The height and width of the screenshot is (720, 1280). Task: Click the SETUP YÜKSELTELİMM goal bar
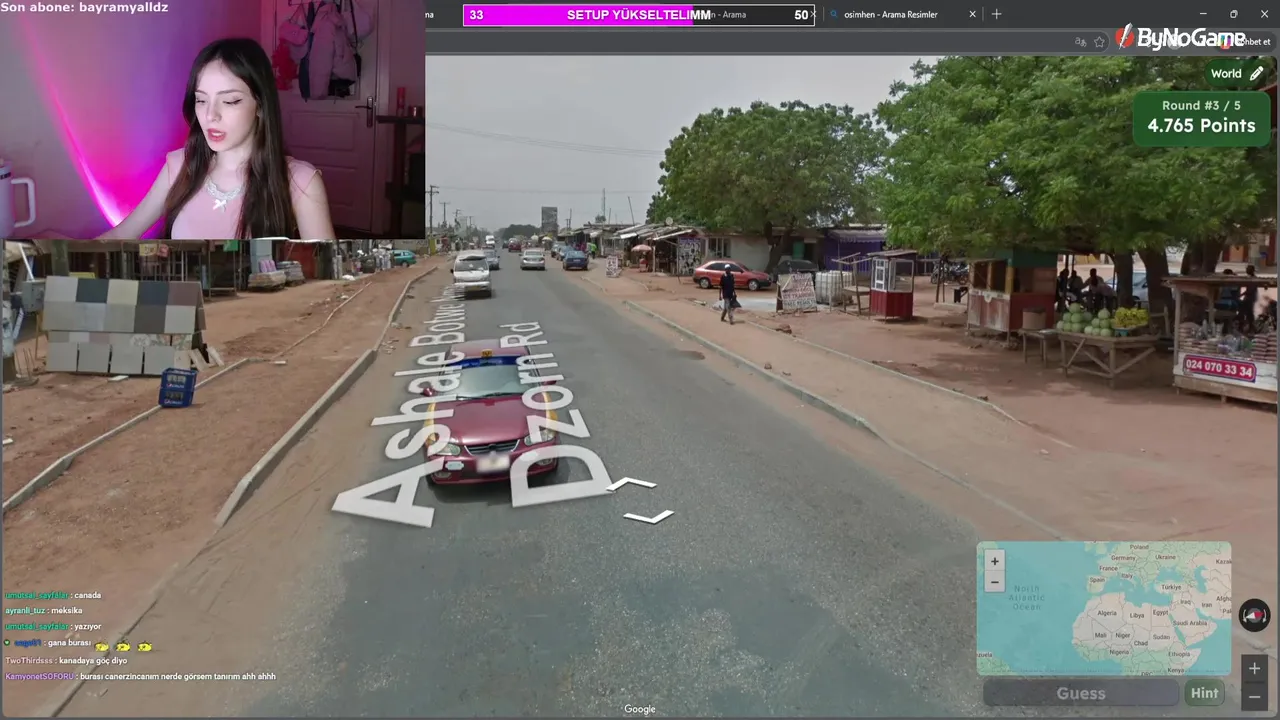[x=638, y=15]
